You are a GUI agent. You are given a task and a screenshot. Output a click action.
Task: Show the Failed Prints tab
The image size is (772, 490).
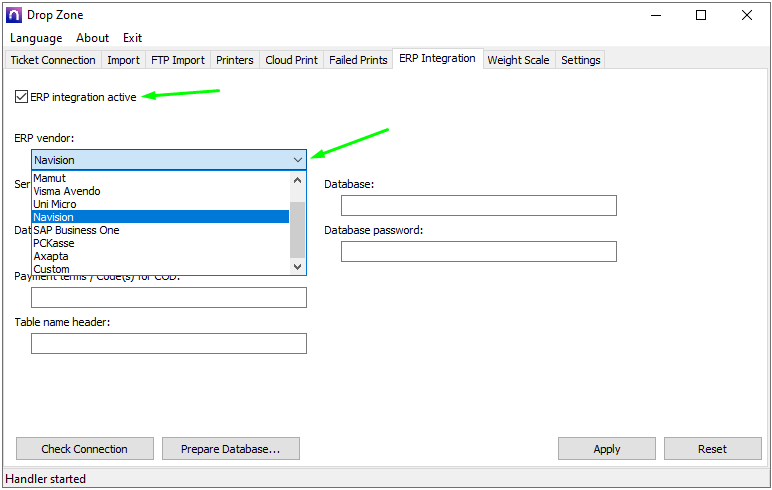point(358,60)
